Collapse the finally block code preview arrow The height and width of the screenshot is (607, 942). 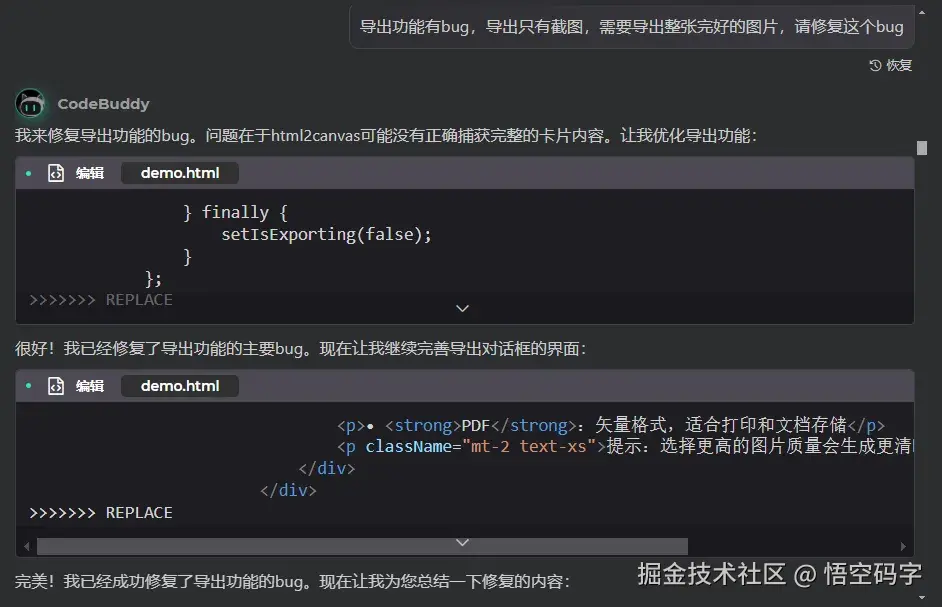click(461, 308)
